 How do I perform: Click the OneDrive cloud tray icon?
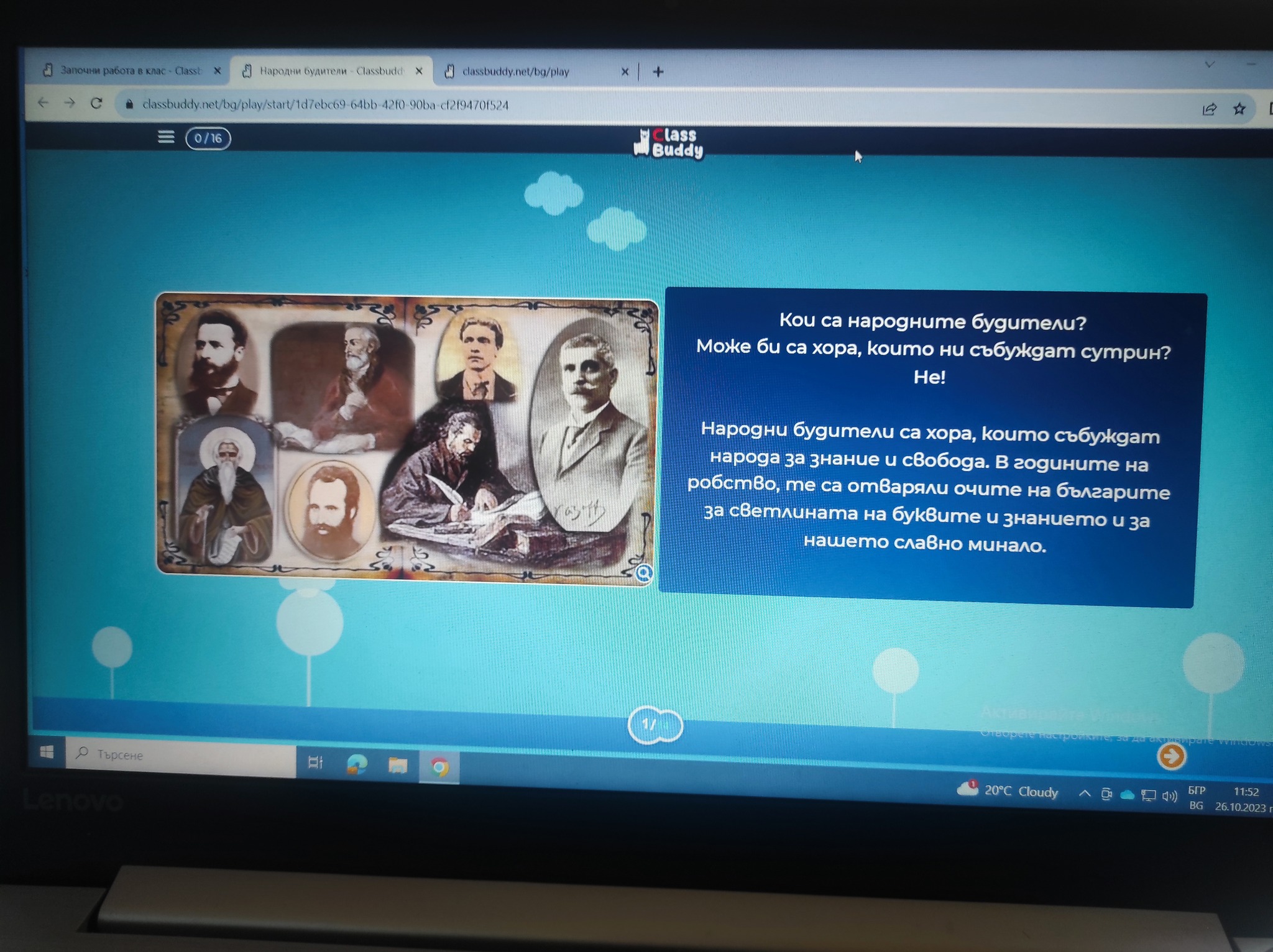(x=1127, y=795)
